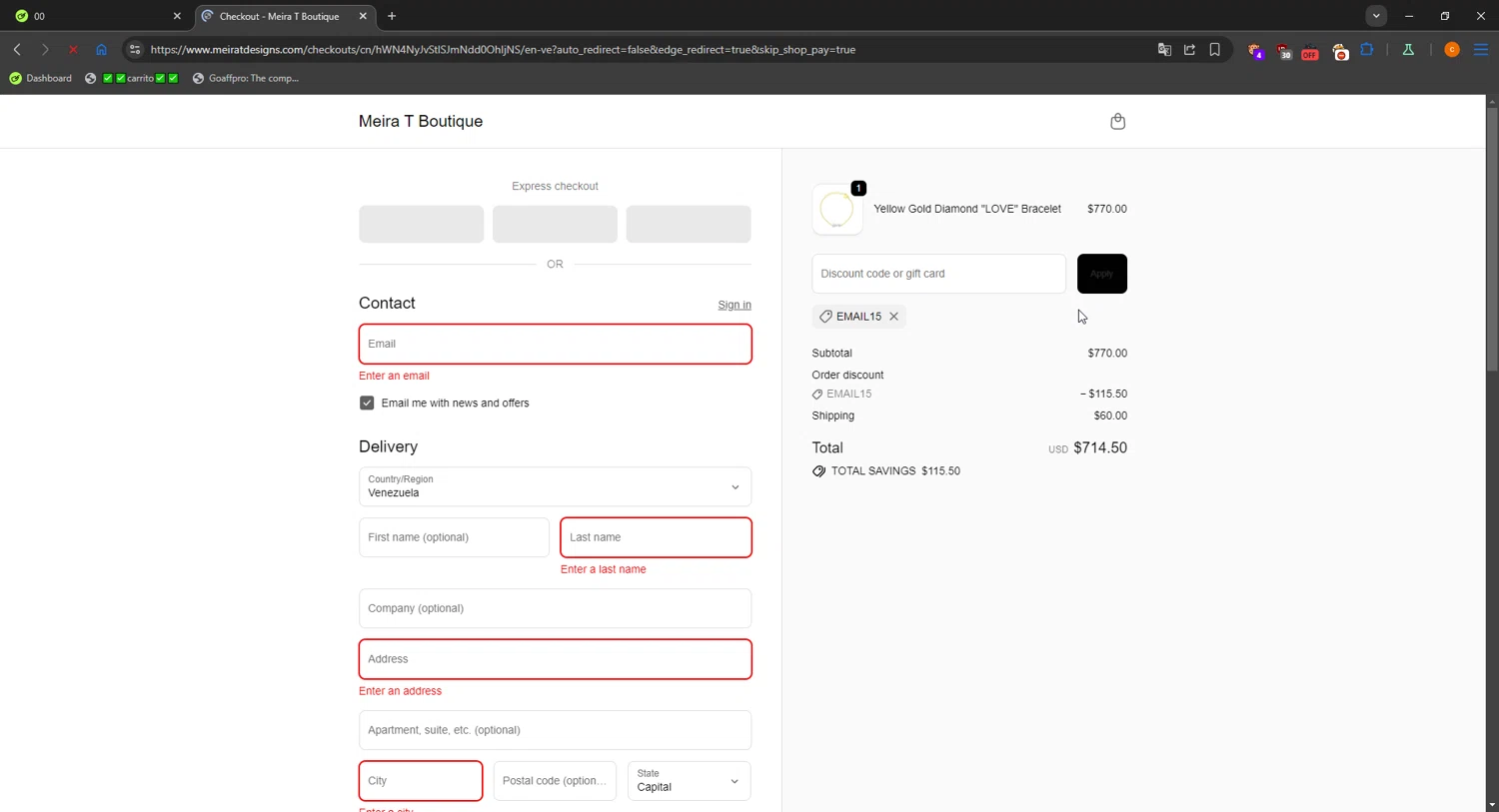Open the uBlock extension showing 30
The image size is (1499, 812).
pos(1284,50)
